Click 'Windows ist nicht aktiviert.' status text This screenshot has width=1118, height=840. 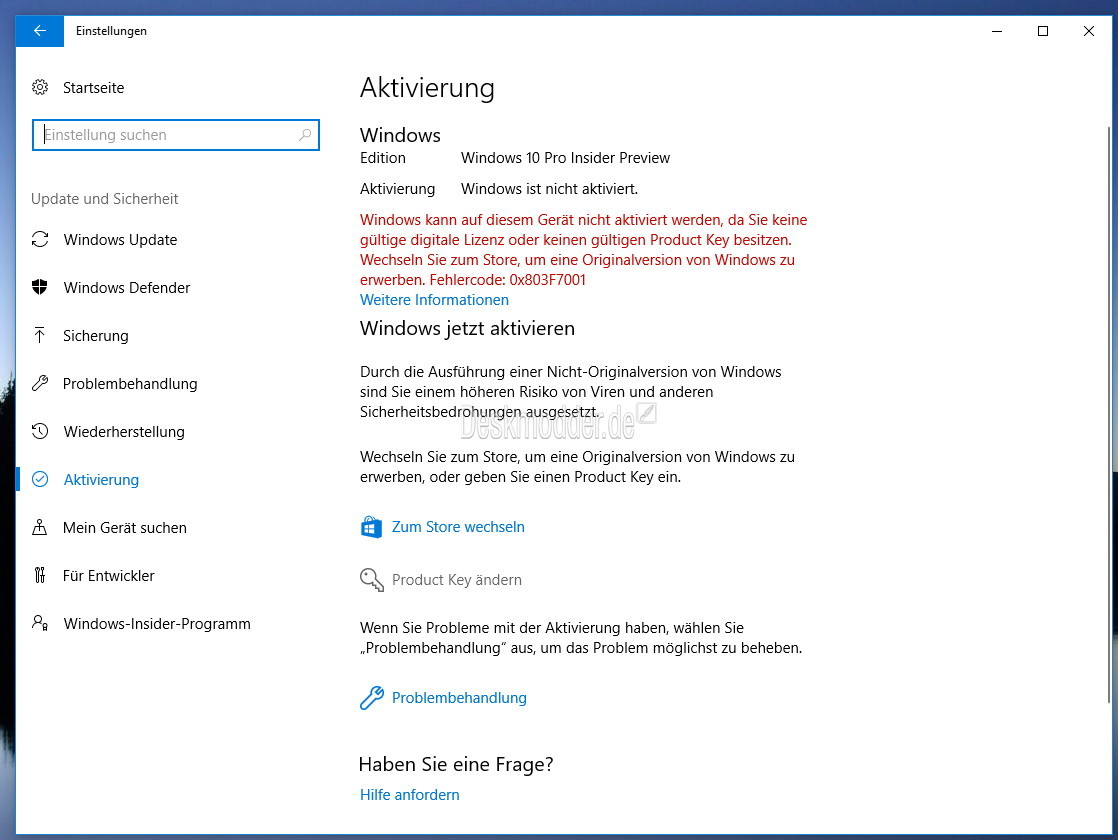(549, 189)
